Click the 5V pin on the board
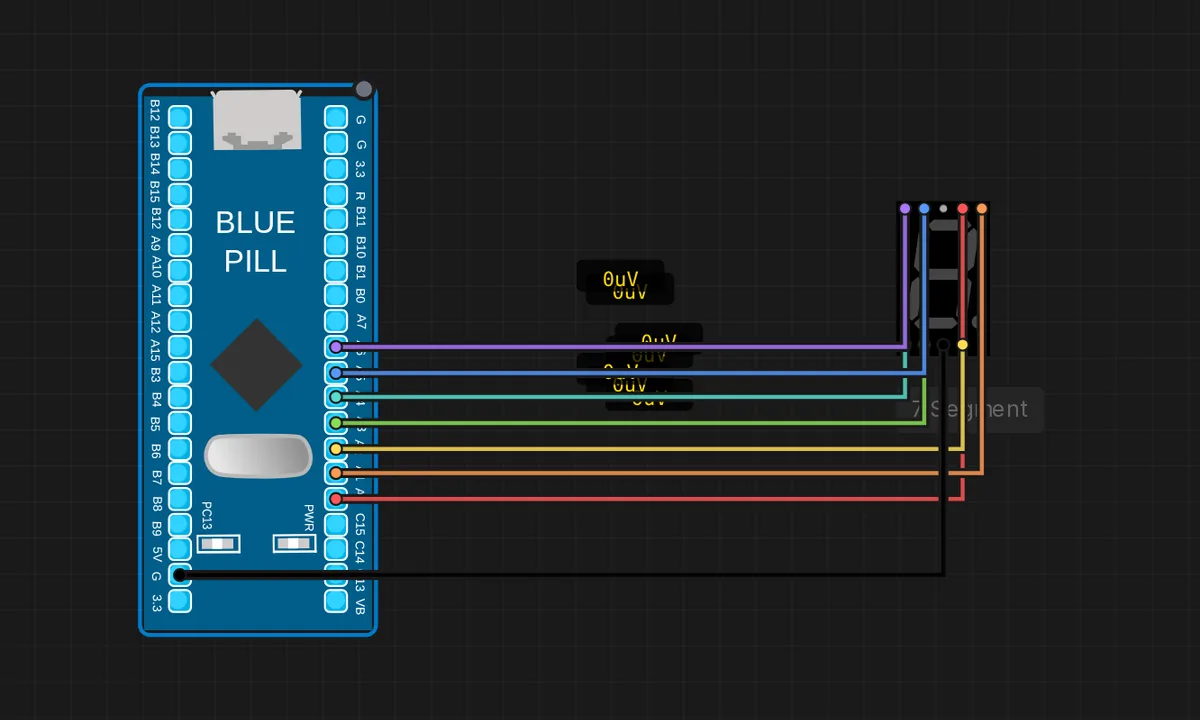The width and height of the screenshot is (1200, 720). coord(180,549)
